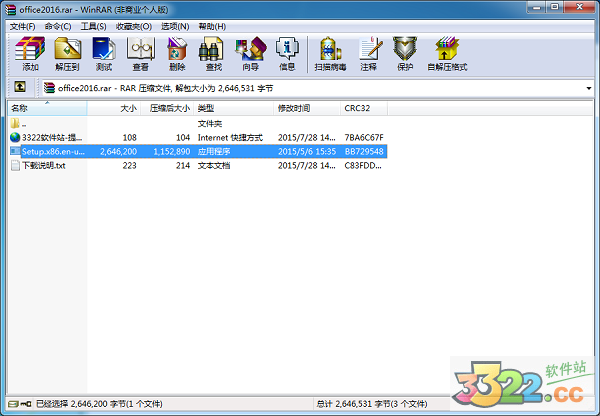Click the key icon in status bar
This screenshot has width=600, height=416.
coord(26,404)
